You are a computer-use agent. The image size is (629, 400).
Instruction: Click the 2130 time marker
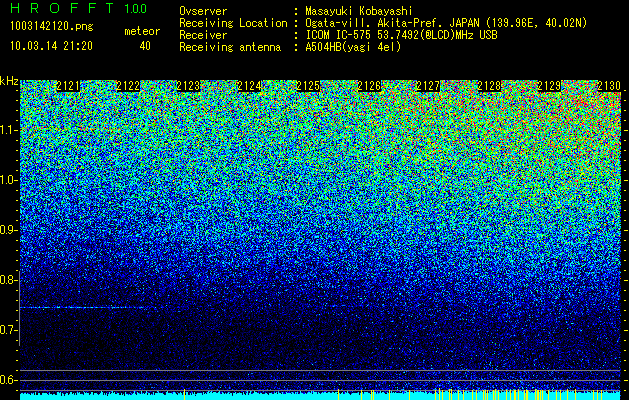(x=609, y=86)
